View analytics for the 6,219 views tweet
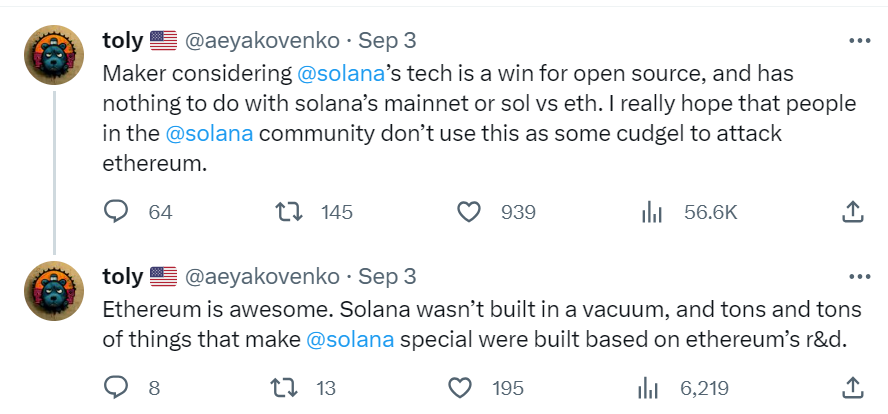This screenshot has width=888, height=414. click(x=652, y=387)
